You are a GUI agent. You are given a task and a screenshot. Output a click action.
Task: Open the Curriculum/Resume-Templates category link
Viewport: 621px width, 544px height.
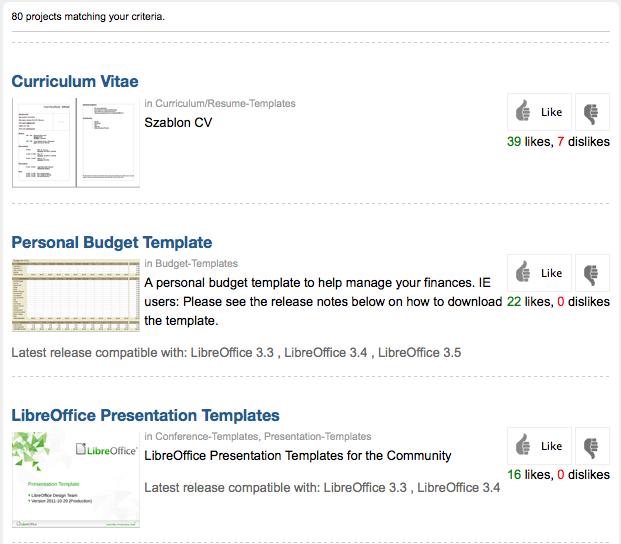coord(225,103)
